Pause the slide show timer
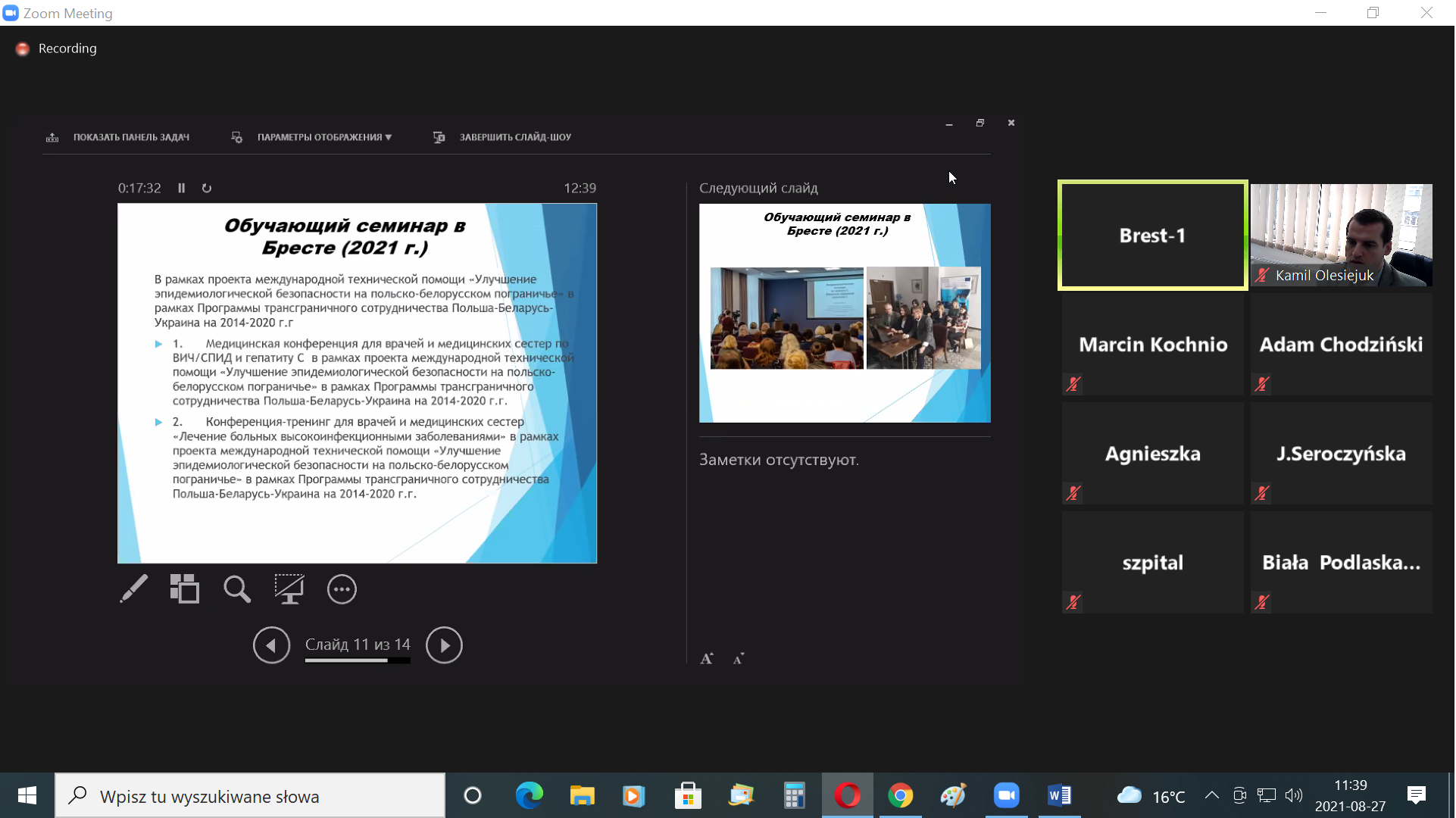Screen dimensions: 1456x818 [182, 188]
